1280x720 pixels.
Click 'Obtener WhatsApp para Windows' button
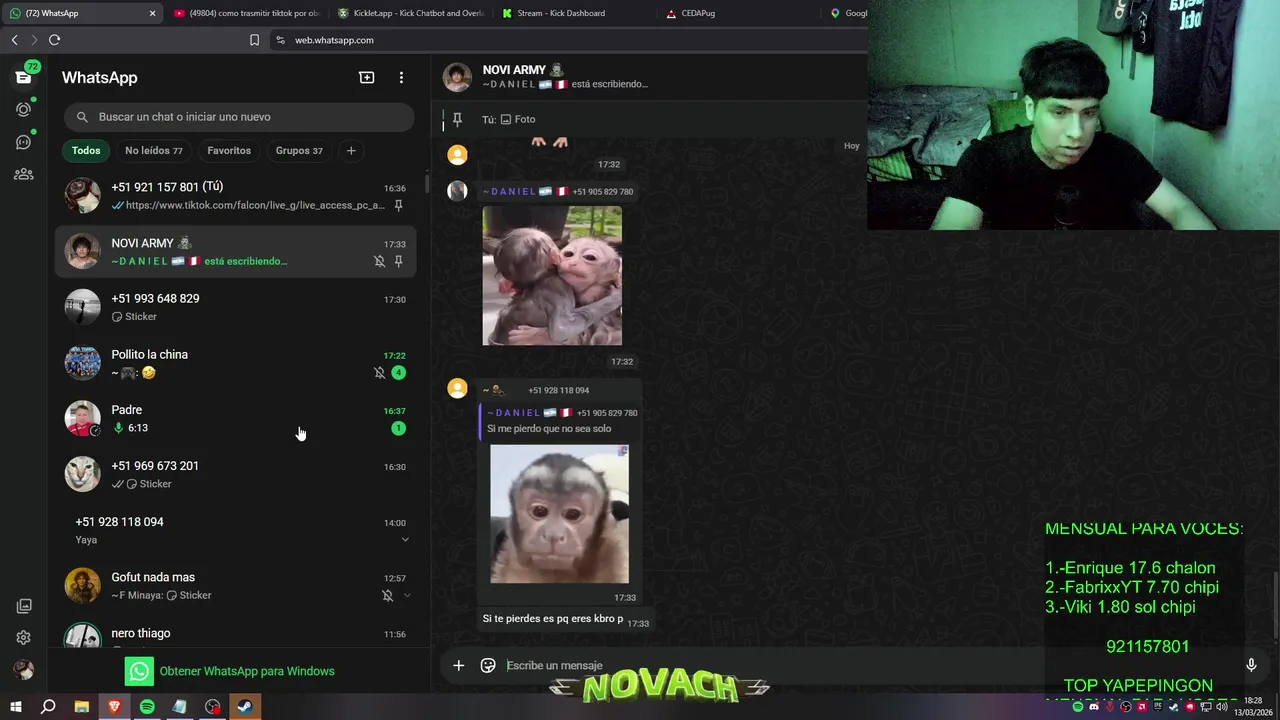point(230,671)
